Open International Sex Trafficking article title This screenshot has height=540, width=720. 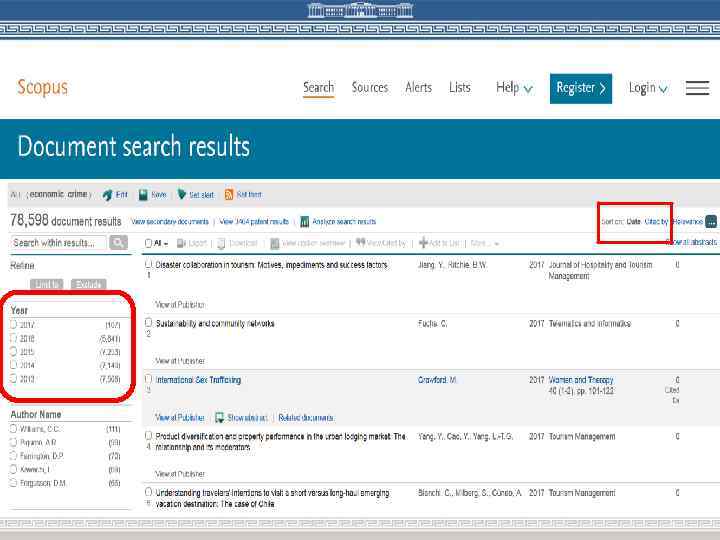[x=198, y=380]
